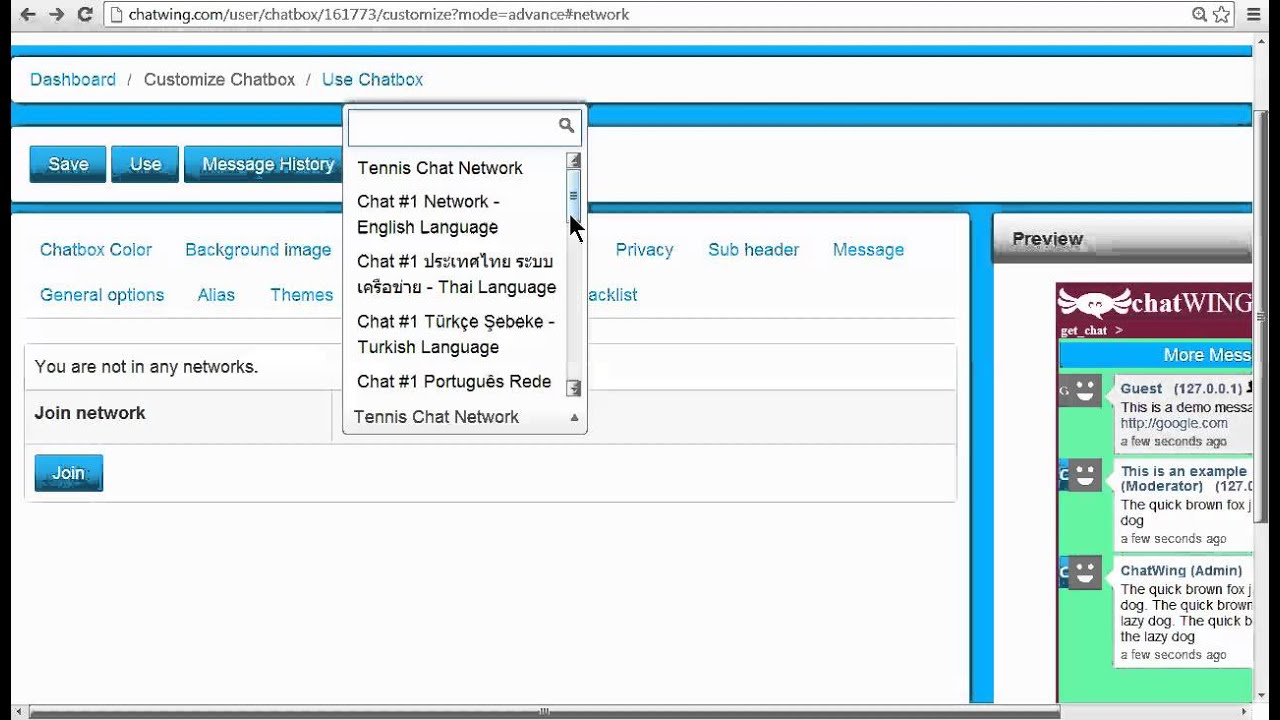Image resolution: width=1280 pixels, height=720 pixels.
Task: Select Chat #1 Network - English Language
Action: [456, 214]
